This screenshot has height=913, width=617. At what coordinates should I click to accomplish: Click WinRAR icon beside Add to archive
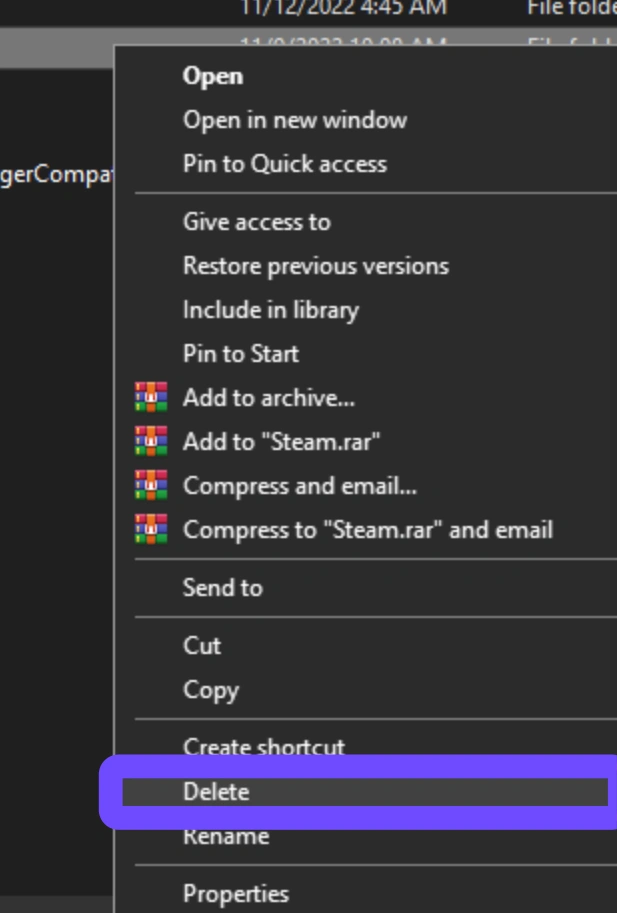[x=150, y=398]
